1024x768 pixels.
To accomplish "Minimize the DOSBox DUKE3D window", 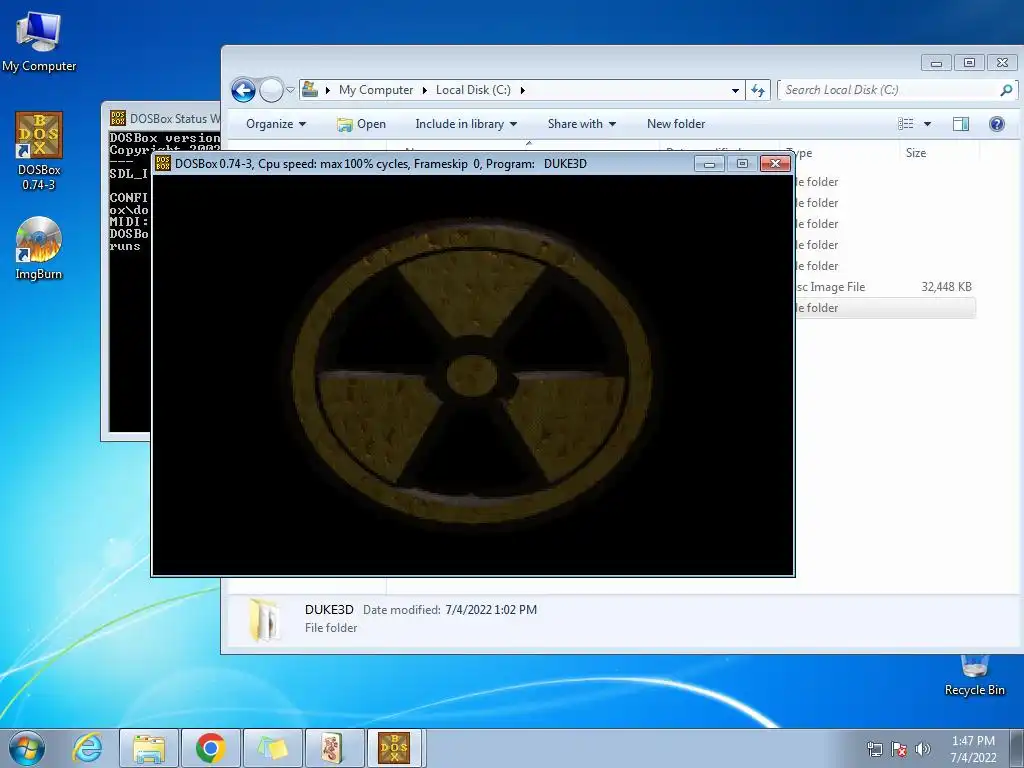I will click(709, 164).
